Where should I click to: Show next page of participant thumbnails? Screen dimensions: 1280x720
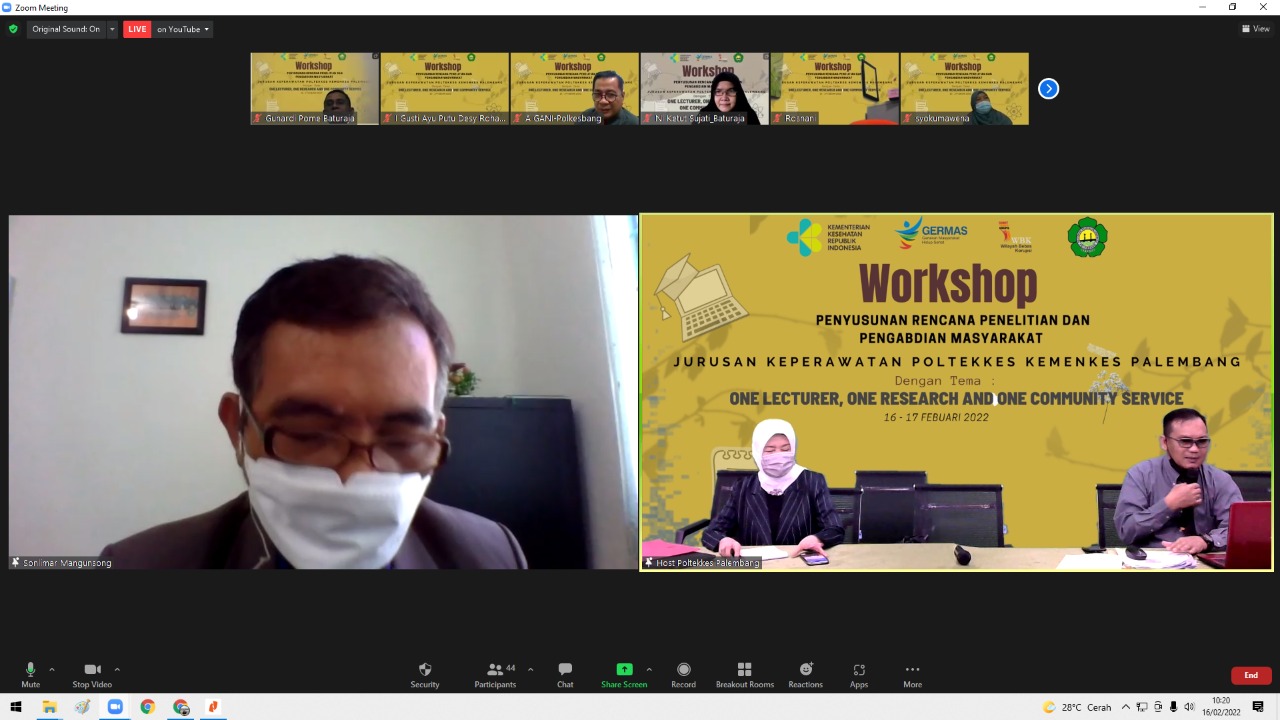coord(1048,89)
